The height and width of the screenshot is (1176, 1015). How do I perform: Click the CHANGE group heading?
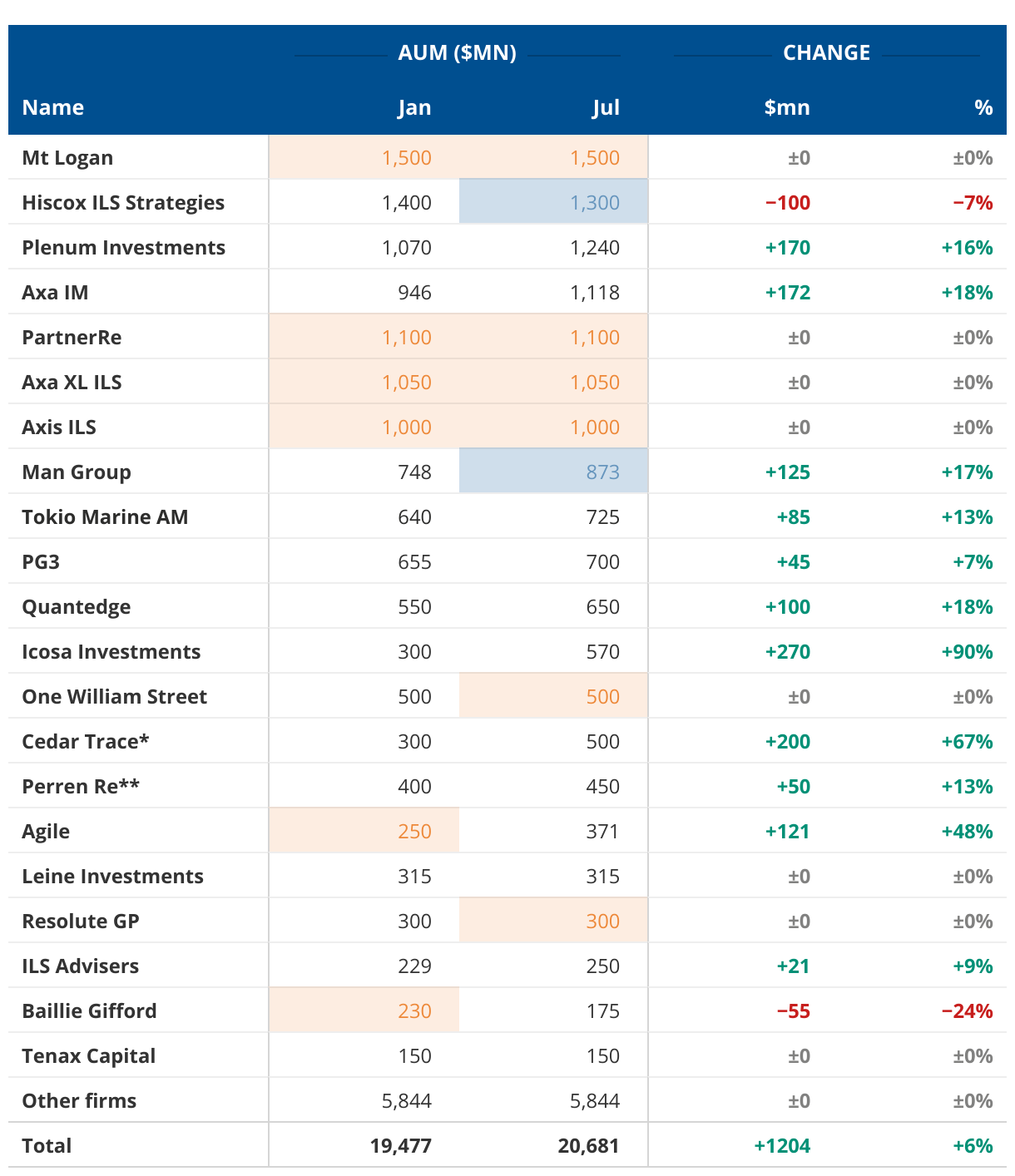826,53
